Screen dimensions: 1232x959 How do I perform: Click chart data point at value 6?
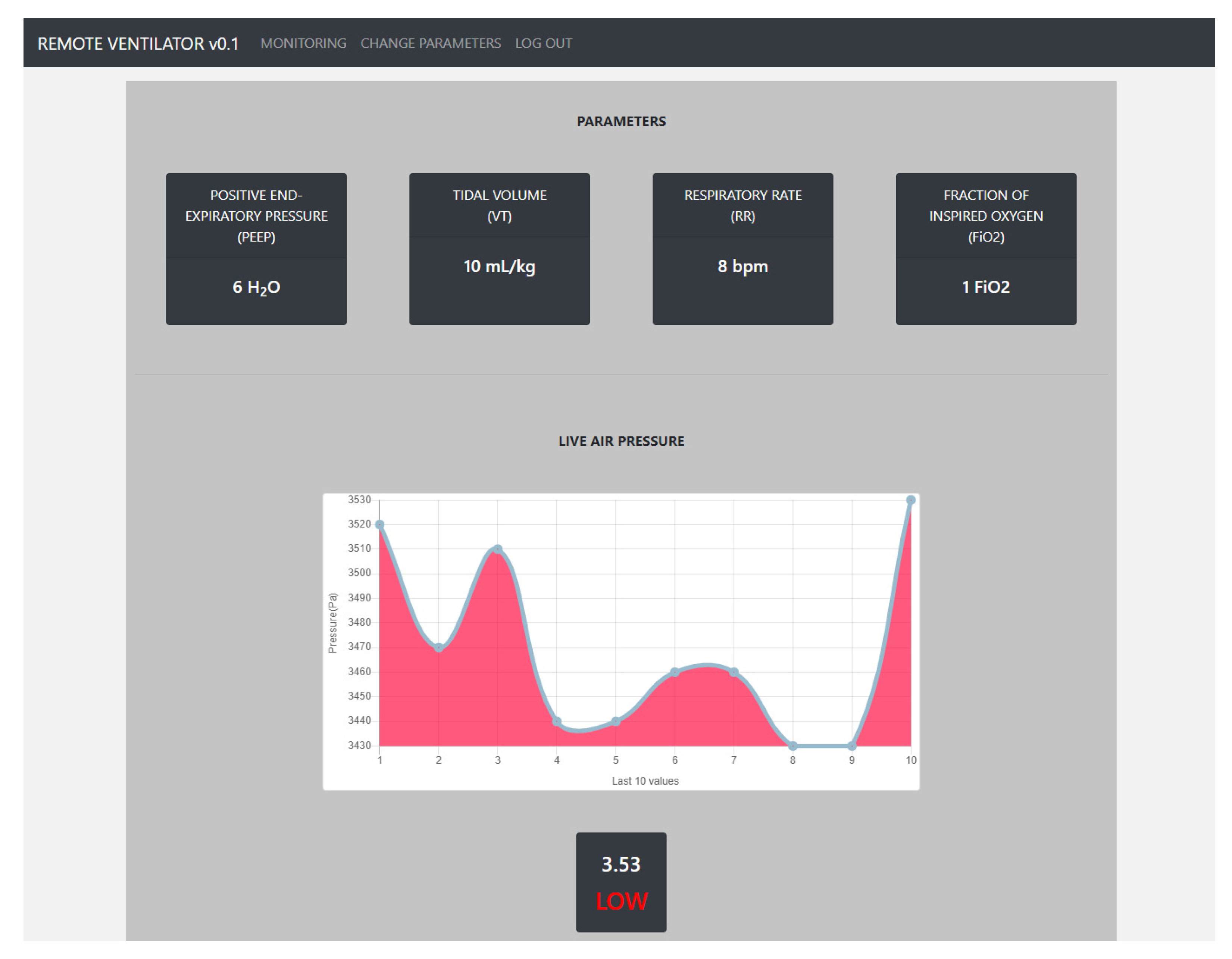click(x=675, y=672)
